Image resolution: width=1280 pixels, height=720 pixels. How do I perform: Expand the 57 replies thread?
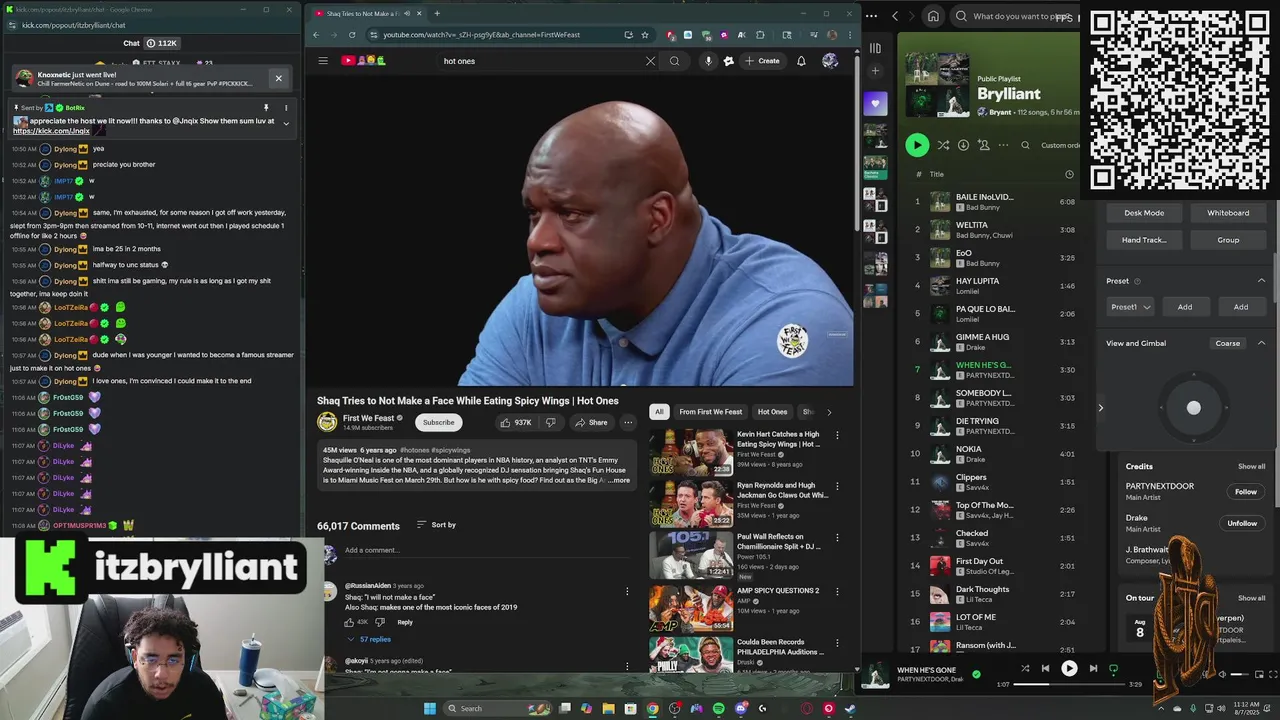(x=369, y=639)
